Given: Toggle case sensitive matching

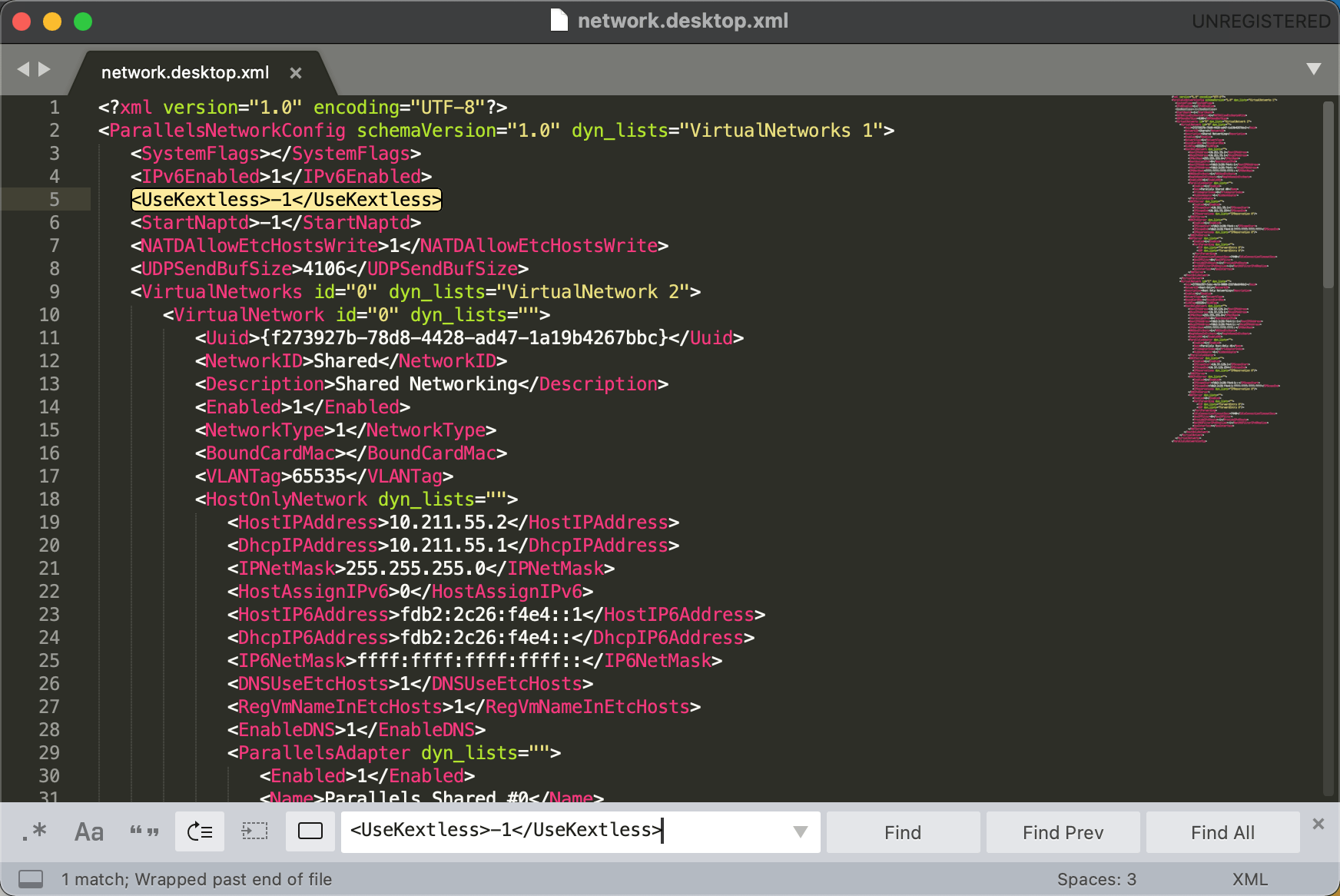Looking at the screenshot, I should (x=89, y=831).
